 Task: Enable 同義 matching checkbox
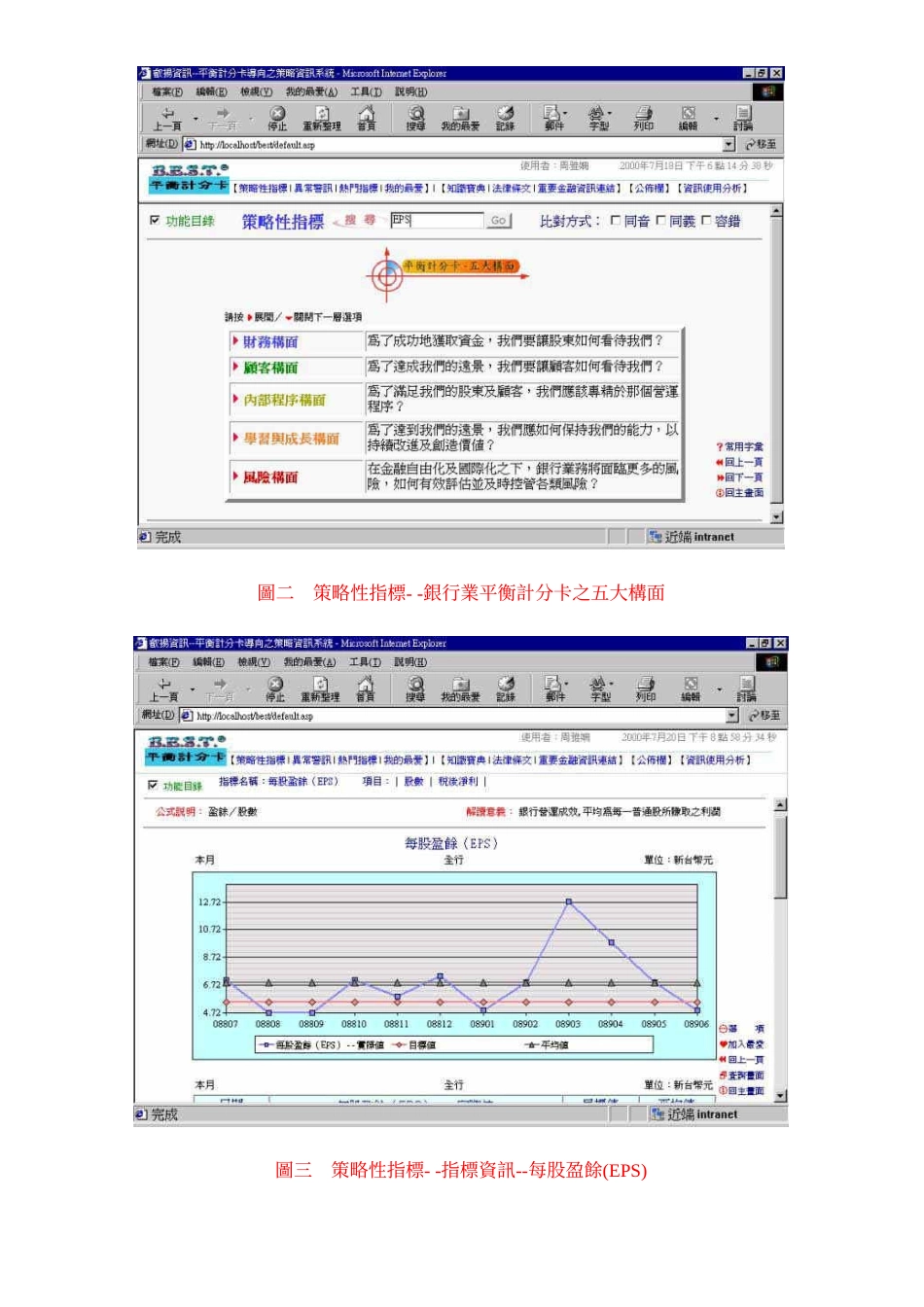tap(661, 221)
